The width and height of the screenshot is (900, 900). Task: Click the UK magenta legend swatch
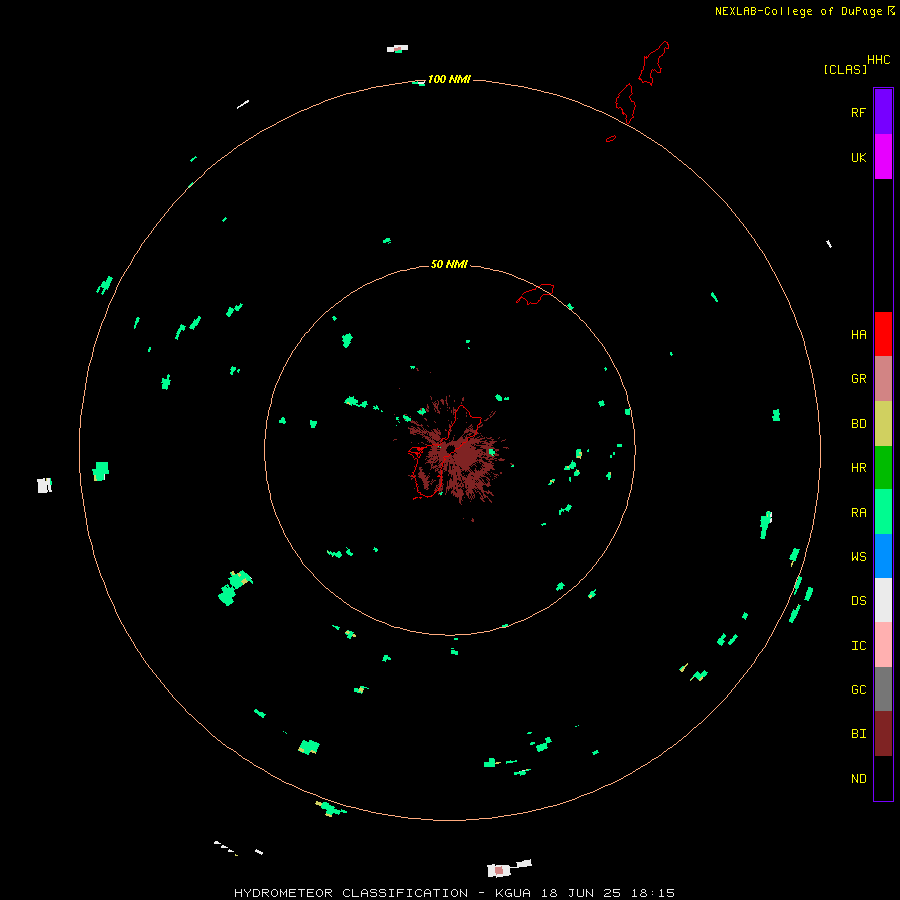(883, 157)
